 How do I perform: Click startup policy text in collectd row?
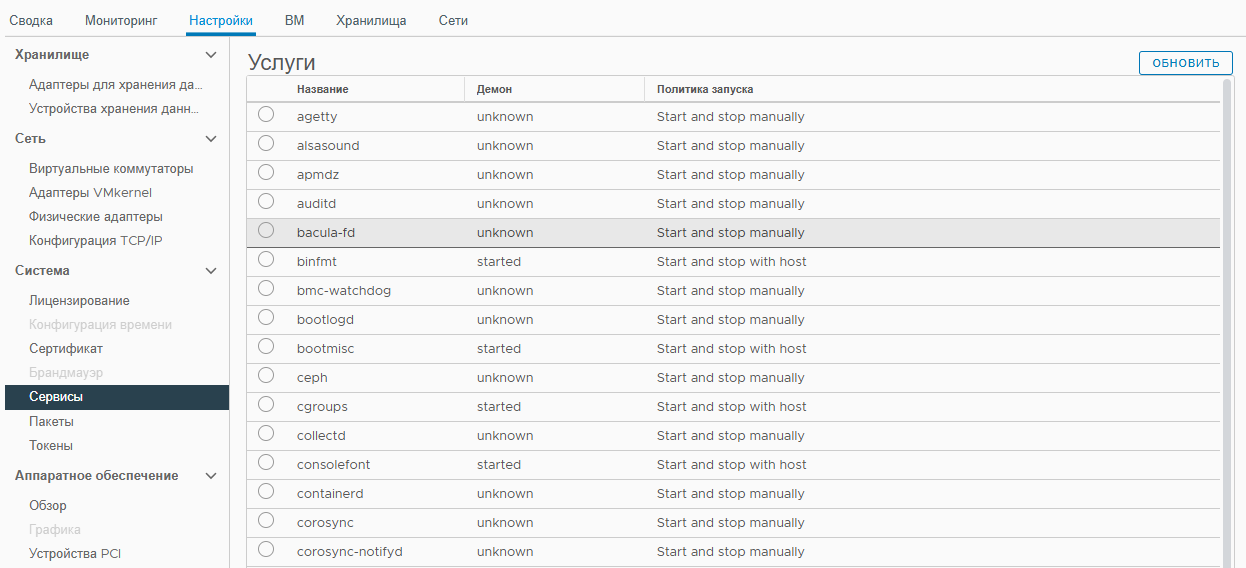coord(731,436)
